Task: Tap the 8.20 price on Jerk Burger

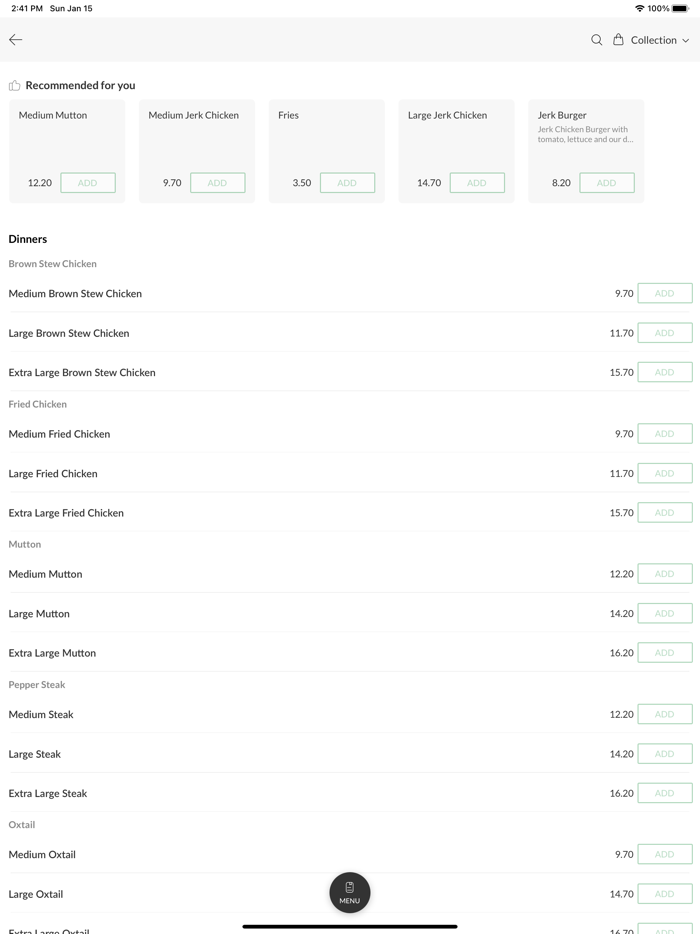Action: pyautogui.click(x=561, y=183)
